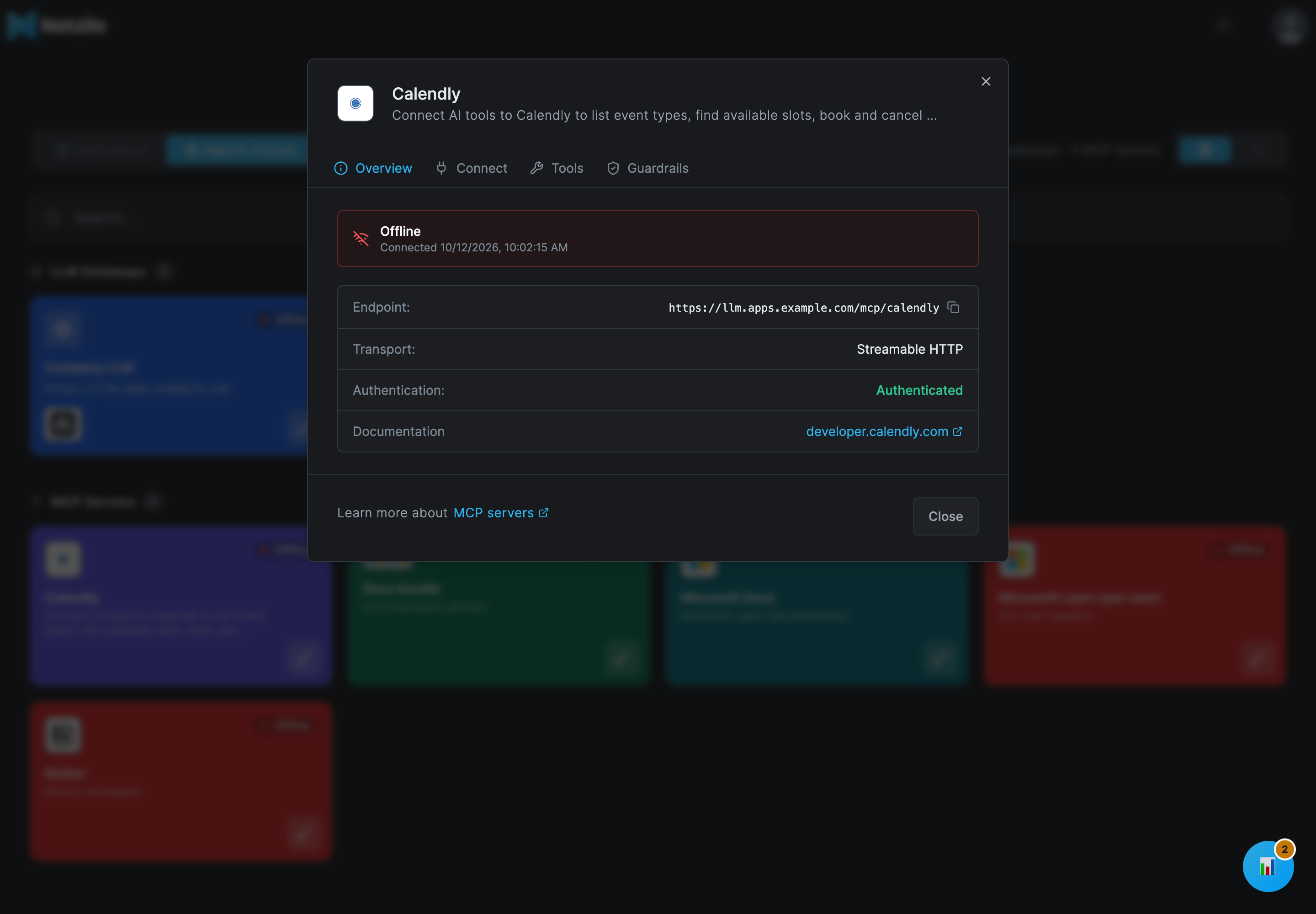The height and width of the screenshot is (914, 1316).
Task: Click the Offline status heading
Action: point(400,231)
